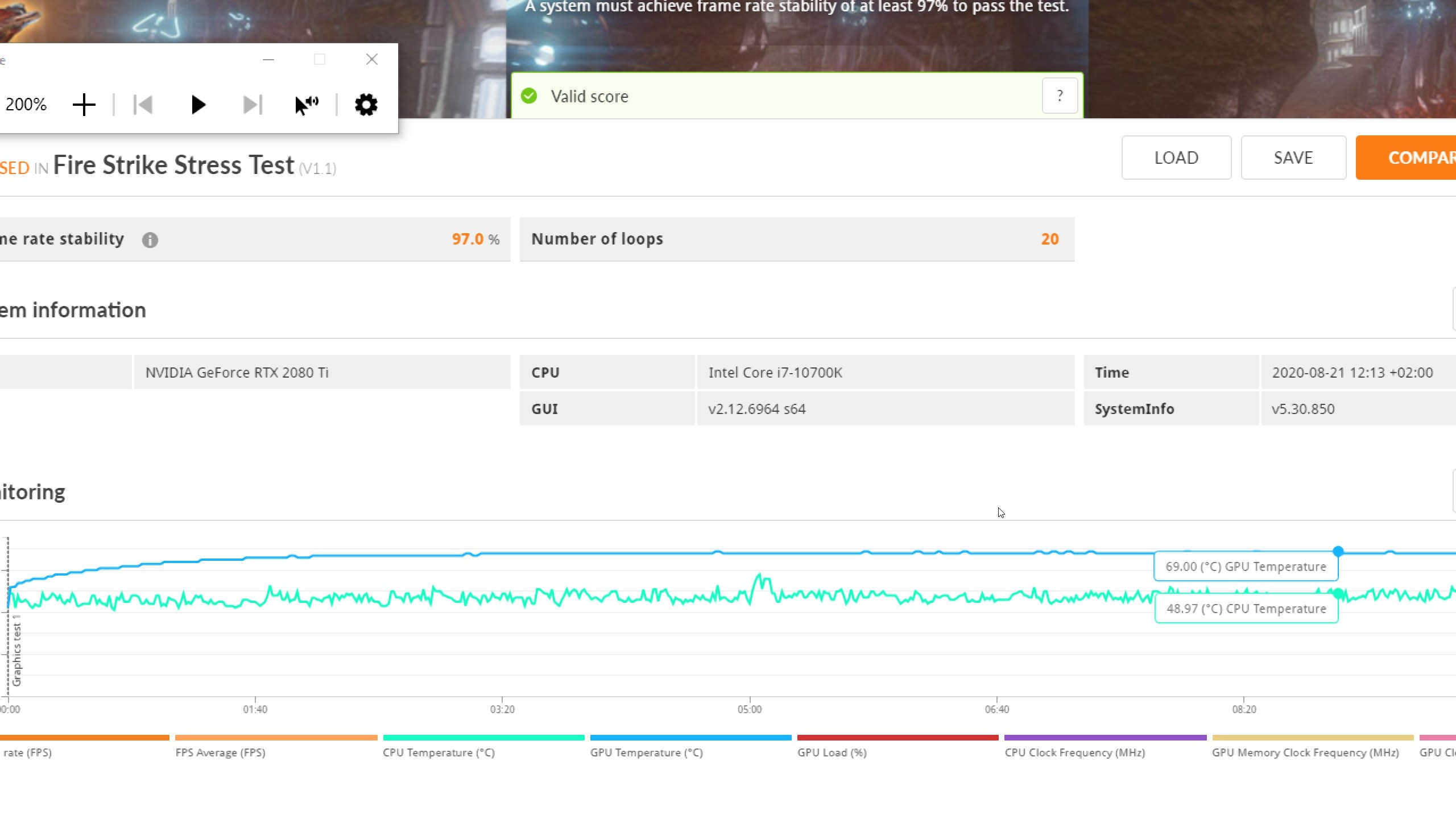The height and width of the screenshot is (819, 1456).
Task: Toggle CPU Clock Frequency legend series
Action: point(1105,747)
